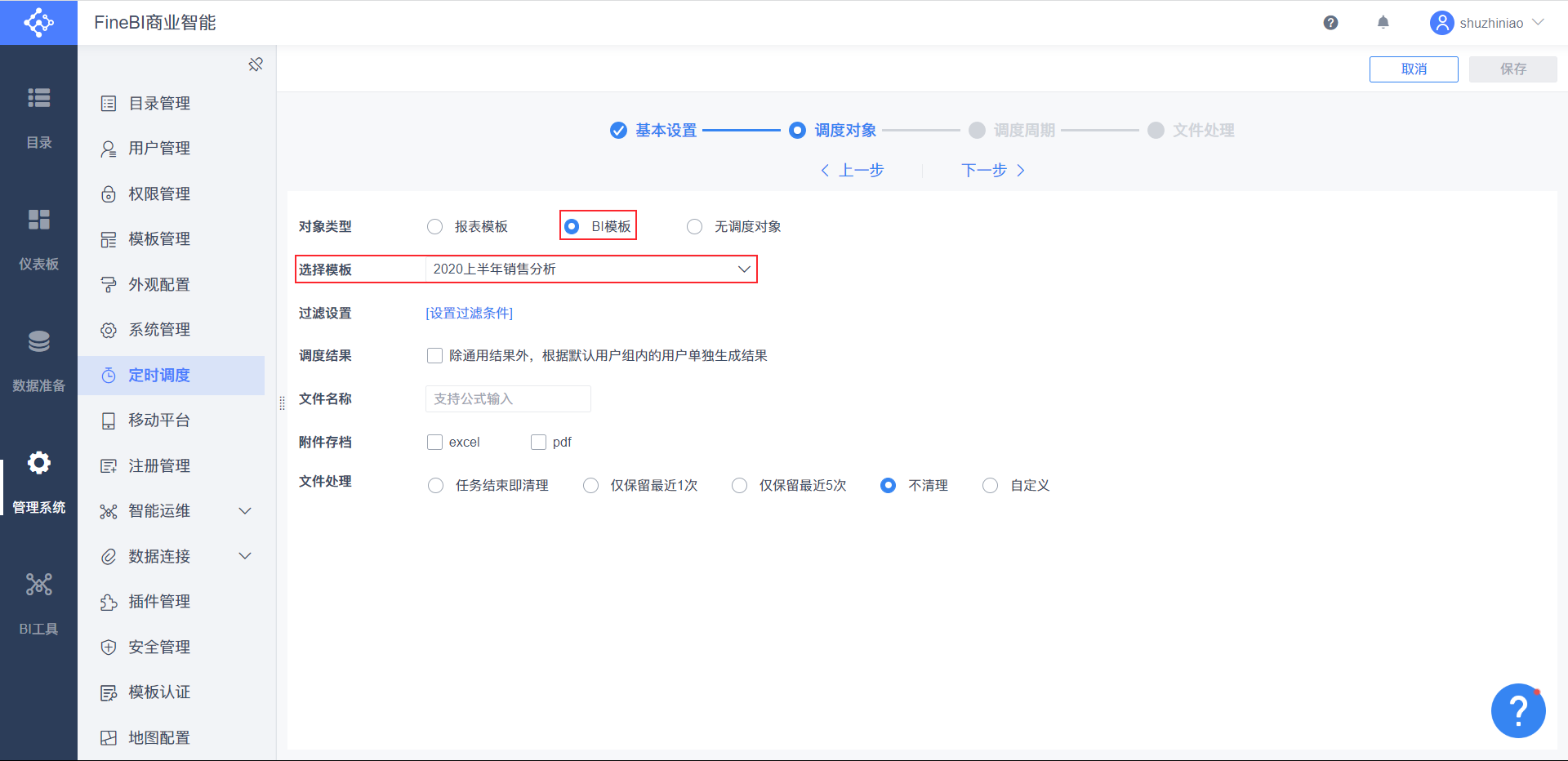The height and width of the screenshot is (761, 1568).
Task: Select 仅保留最近5次 option
Action: [x=739, y=485]
